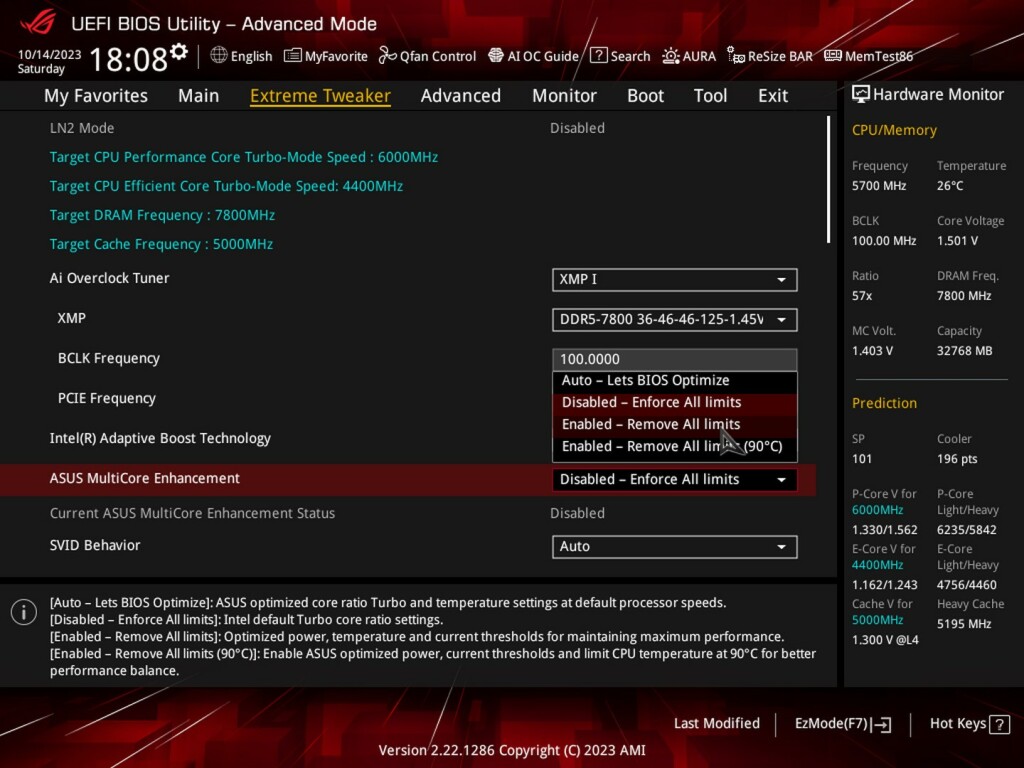Open the Exit tab
Viewport: 1024px width, 768px height.
(773, 96)
